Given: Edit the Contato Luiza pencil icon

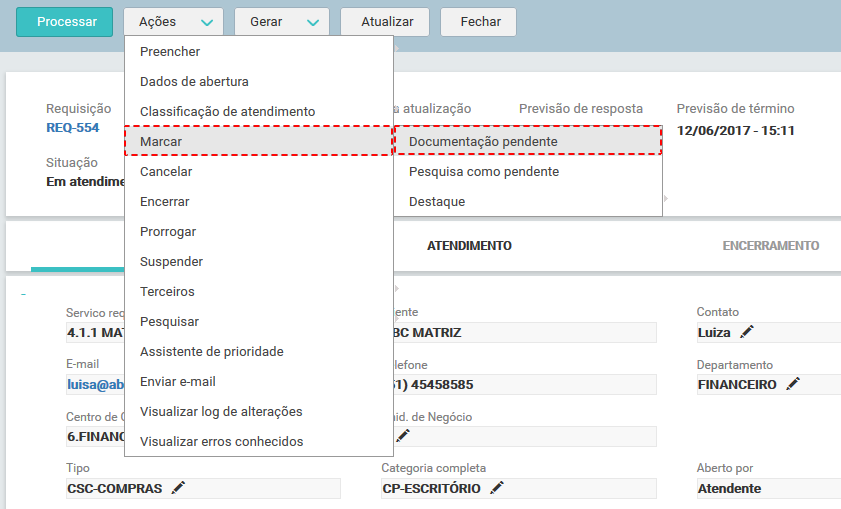Looking at the screenshot, I should coord(747,332).
